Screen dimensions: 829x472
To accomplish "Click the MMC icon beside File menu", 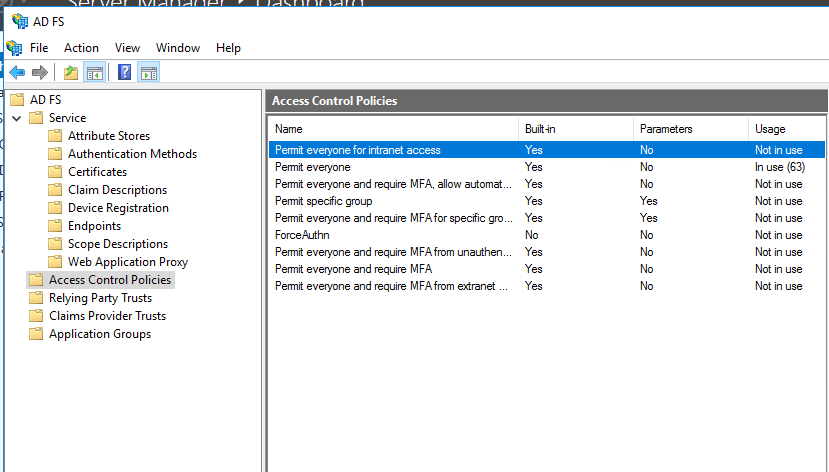I will (x=14, y=48).
